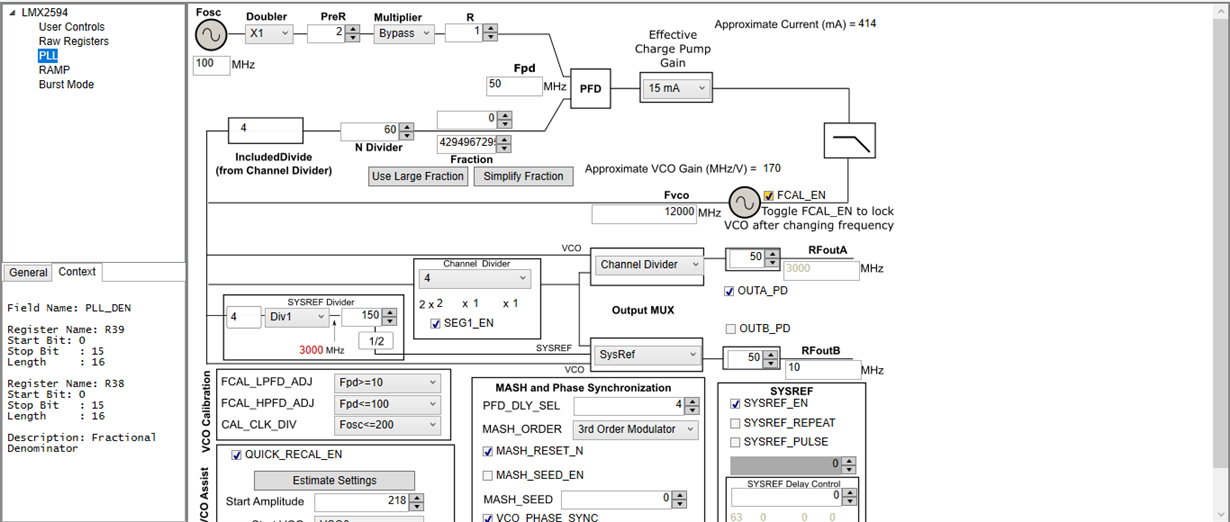Click the MASH_SEED spinner
The width and height of the screenshot is (1230, 522).
tap(623, 499)
